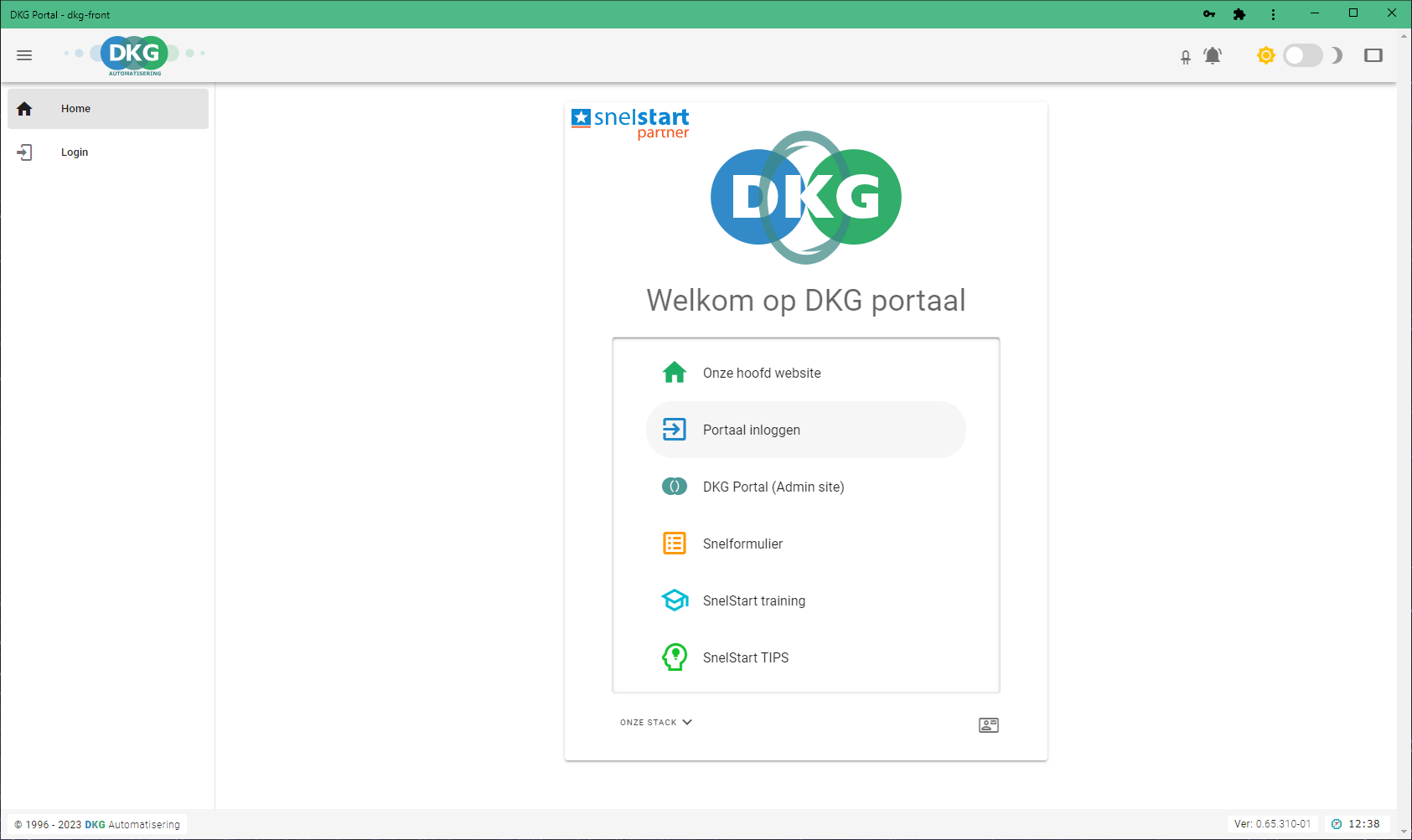Viewport: 1412px width, 840px height.
Task: Click the Login arrow icon in sidebar
Action: pos(24,152)
